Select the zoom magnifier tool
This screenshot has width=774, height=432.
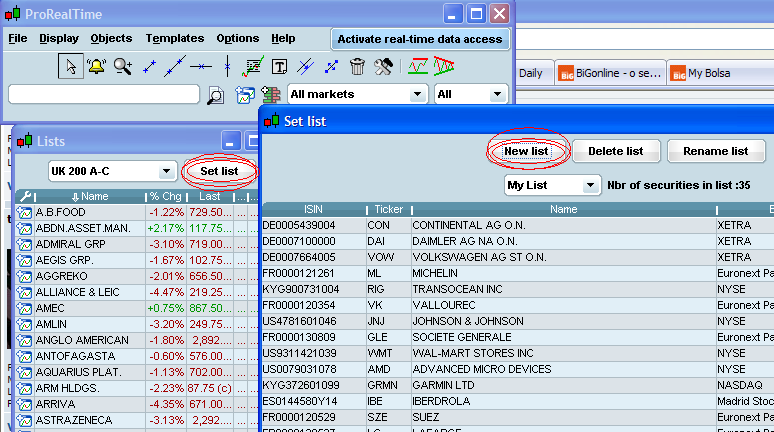[x=122, y=66]
